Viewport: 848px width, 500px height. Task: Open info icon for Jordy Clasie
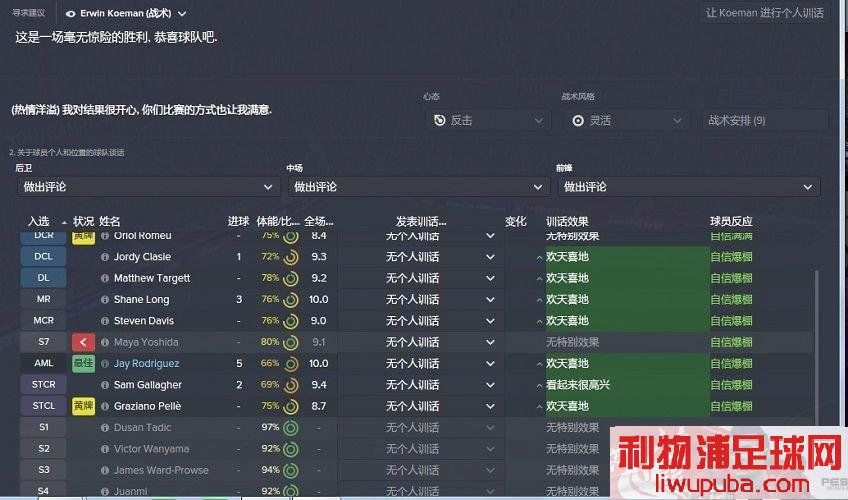tap(105, 257)
